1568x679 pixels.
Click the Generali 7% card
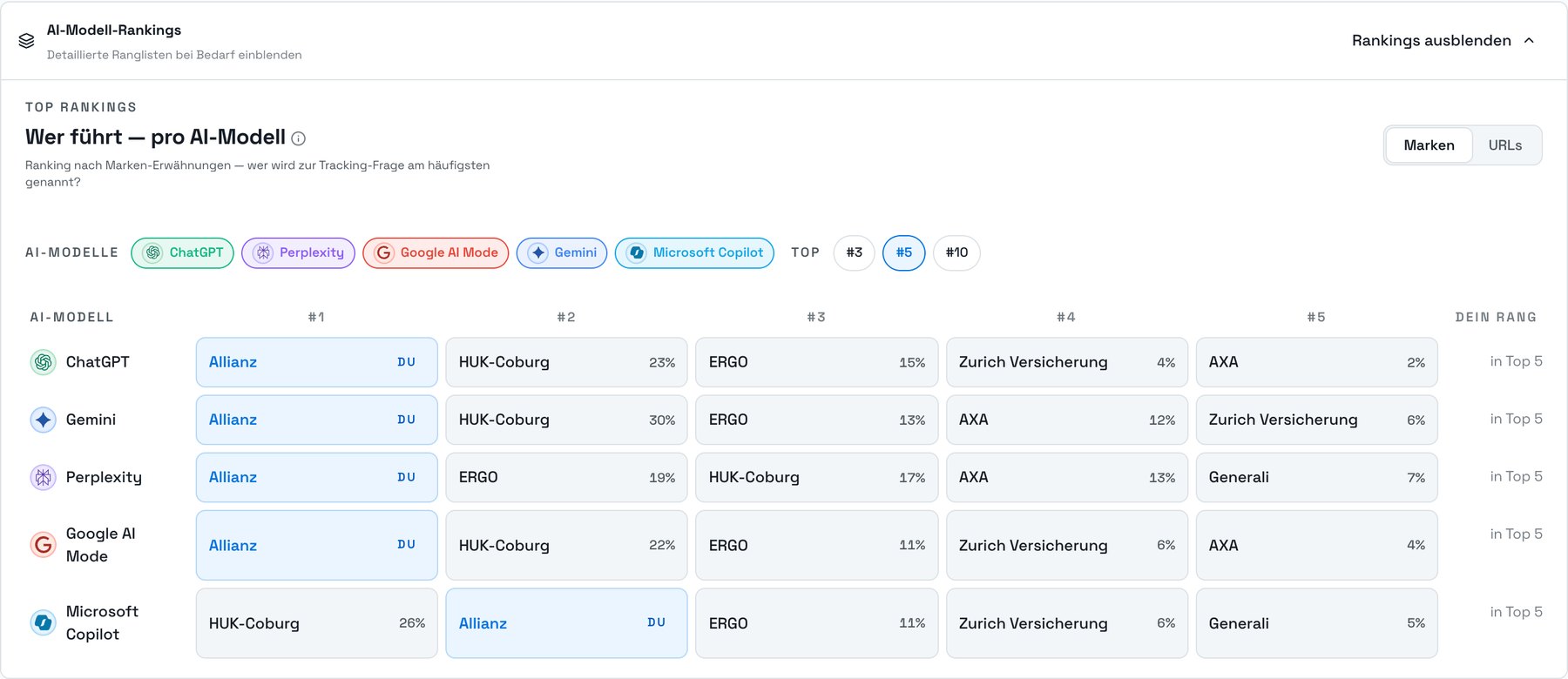click(1317, 477)
